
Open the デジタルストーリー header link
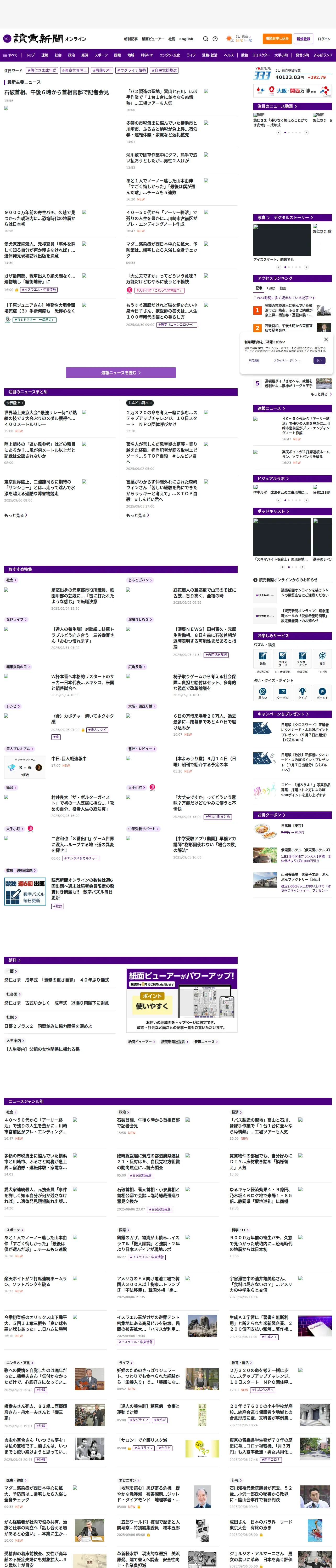pos(293,217)
